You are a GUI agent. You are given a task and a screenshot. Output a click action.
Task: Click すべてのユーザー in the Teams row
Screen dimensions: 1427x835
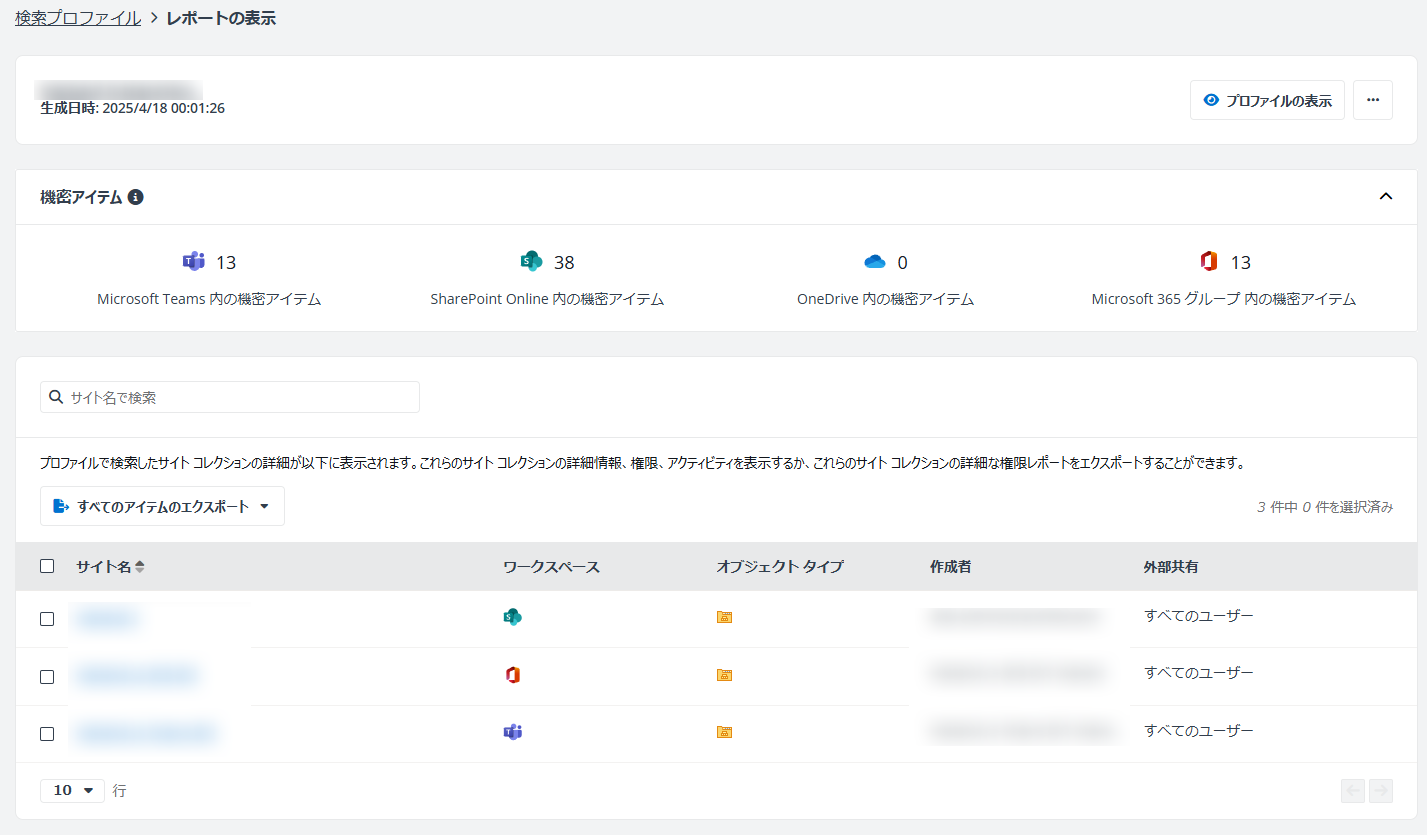(1198, 731)
